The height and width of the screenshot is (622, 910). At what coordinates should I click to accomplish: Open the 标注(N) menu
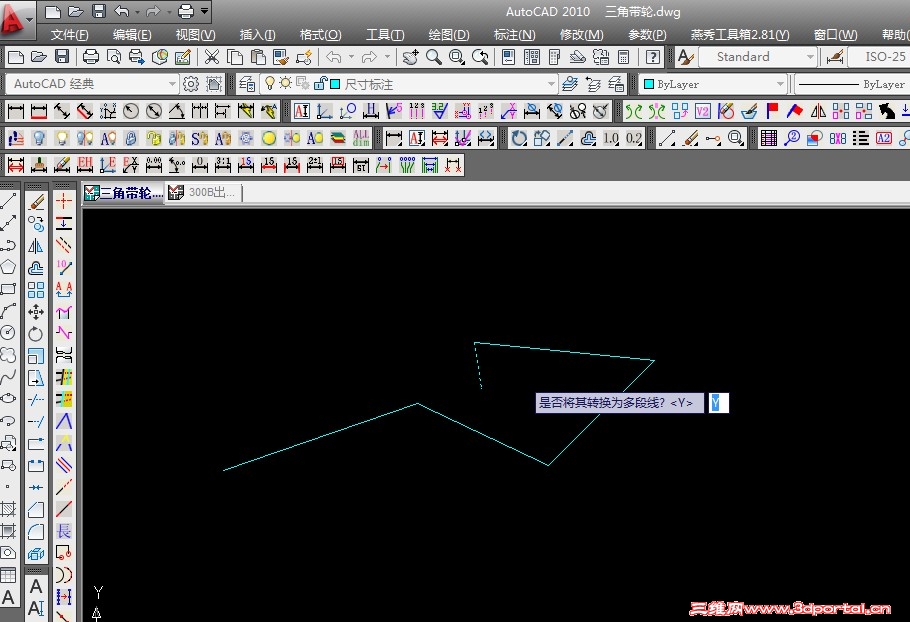[514, 35]
